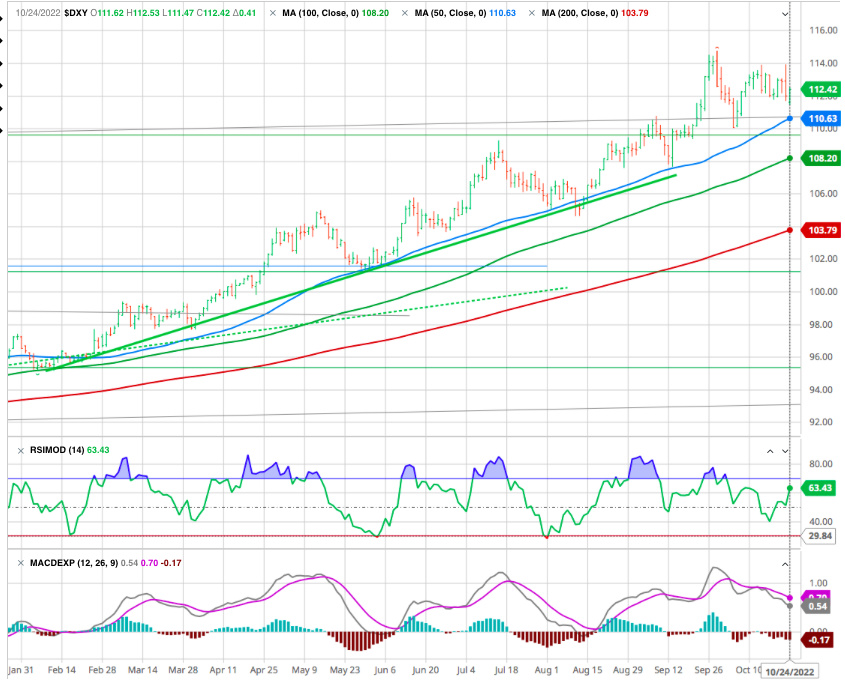
Task: Move the RSIMOD panel down
Action: (x=785, y=451)
